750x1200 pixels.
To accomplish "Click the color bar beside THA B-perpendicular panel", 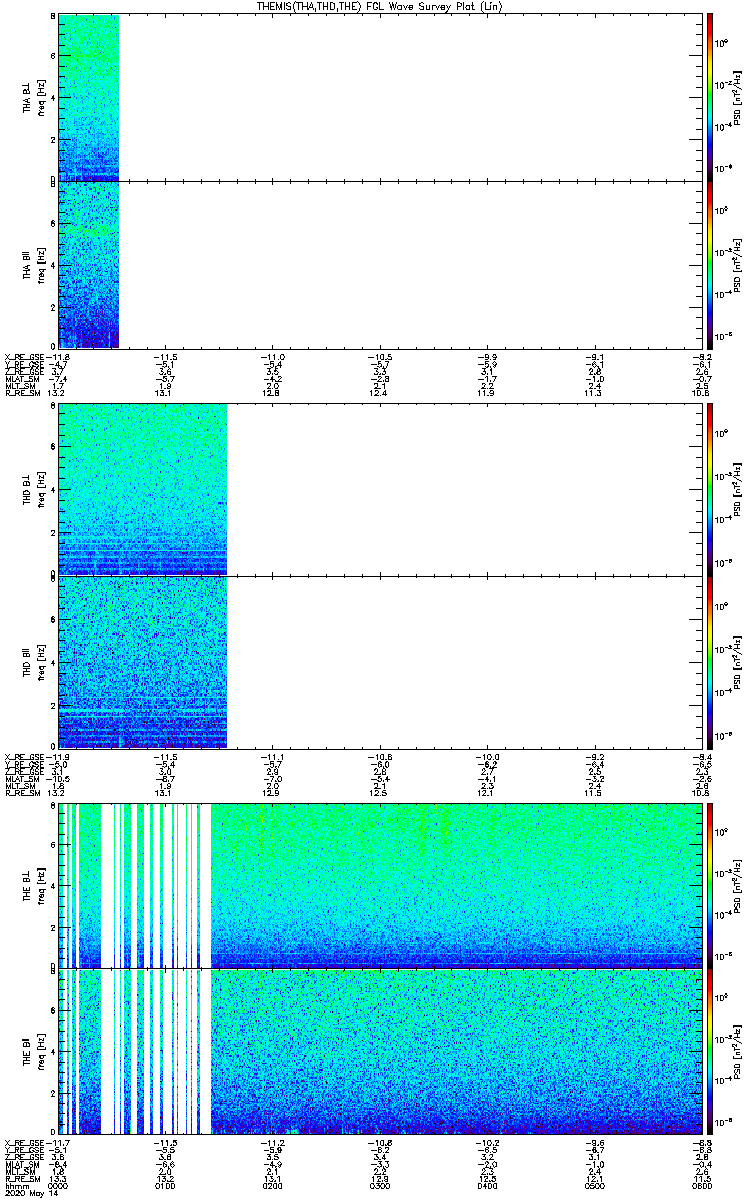I will click(x=710, y=97).
